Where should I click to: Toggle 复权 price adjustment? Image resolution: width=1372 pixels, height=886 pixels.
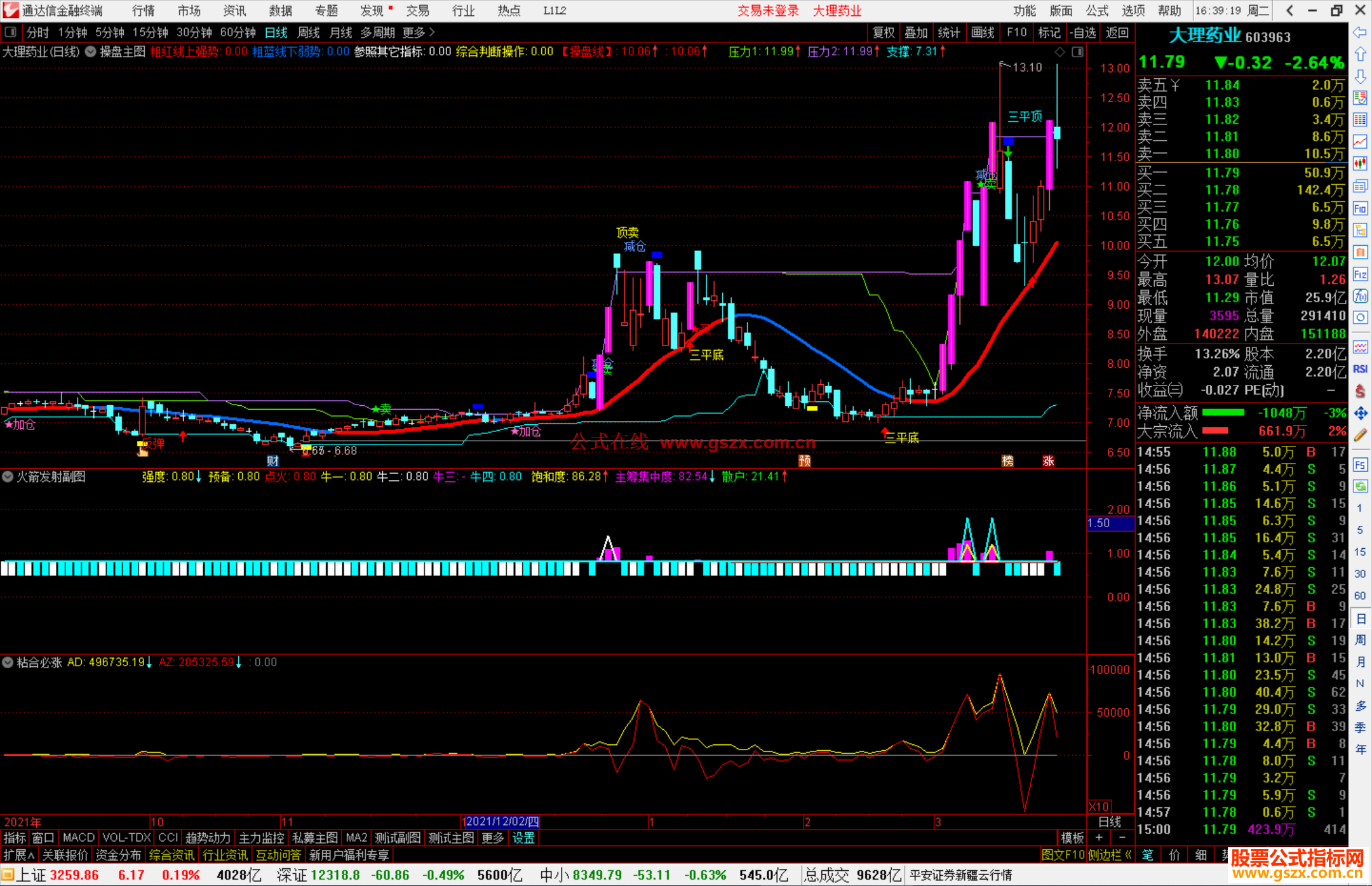click(884, 32)
